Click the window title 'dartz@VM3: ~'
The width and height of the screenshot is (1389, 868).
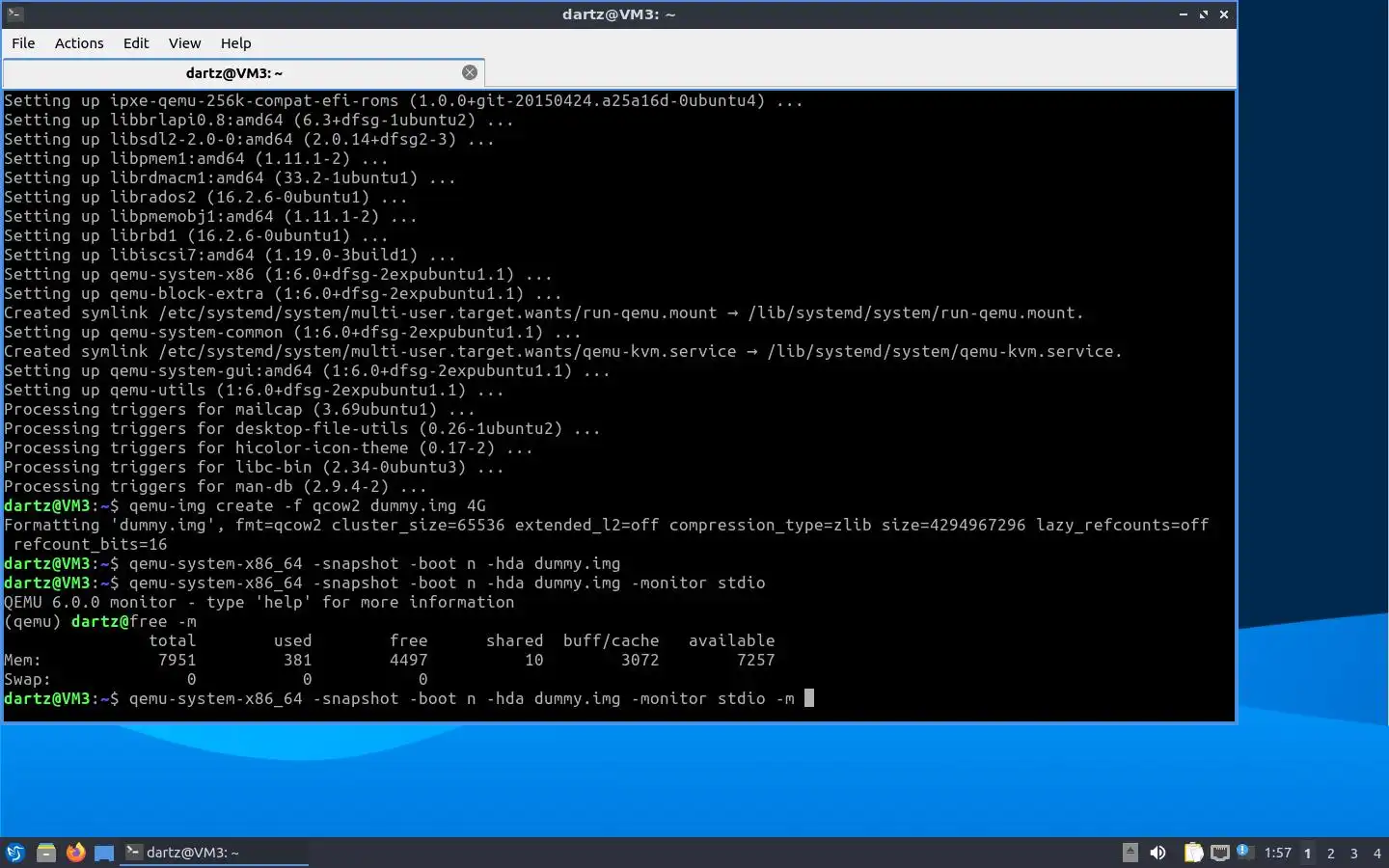pos(618,14)
